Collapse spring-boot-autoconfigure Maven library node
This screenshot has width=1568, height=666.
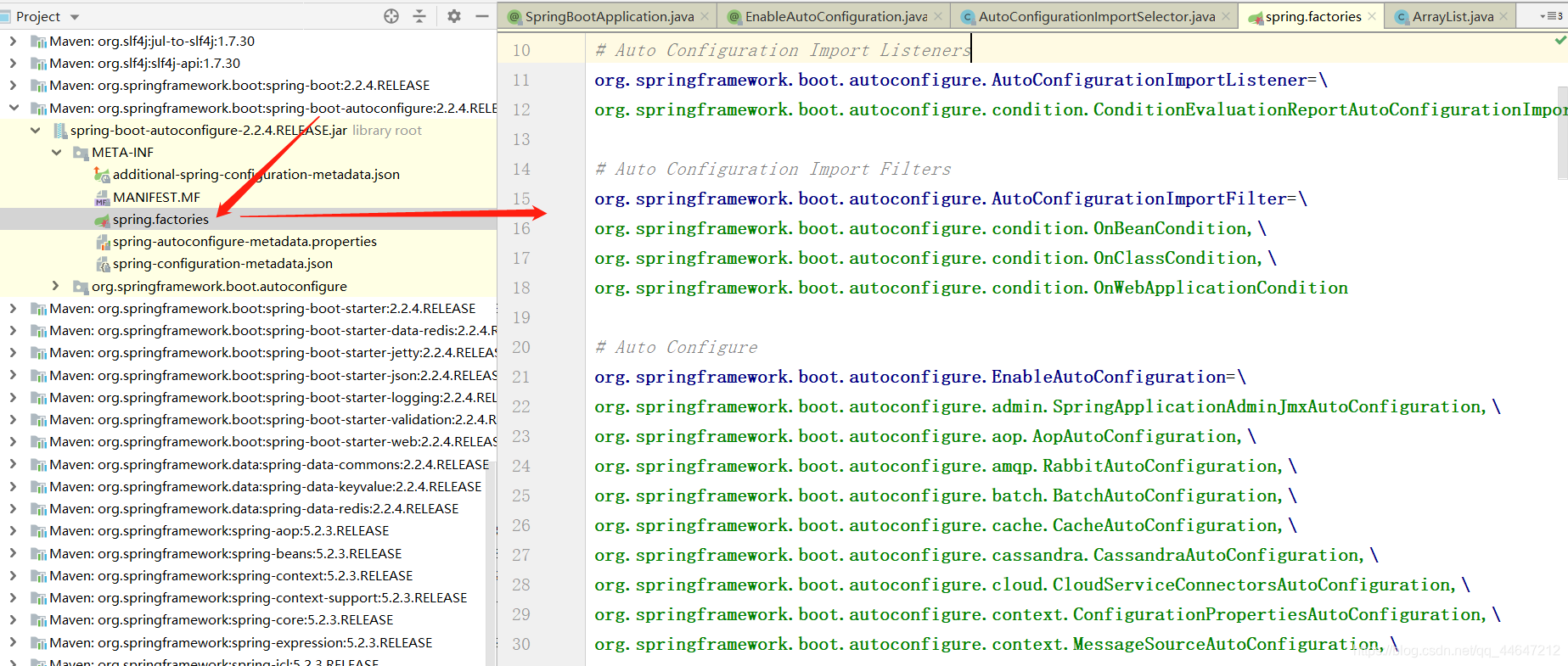[x=13, y=108]
